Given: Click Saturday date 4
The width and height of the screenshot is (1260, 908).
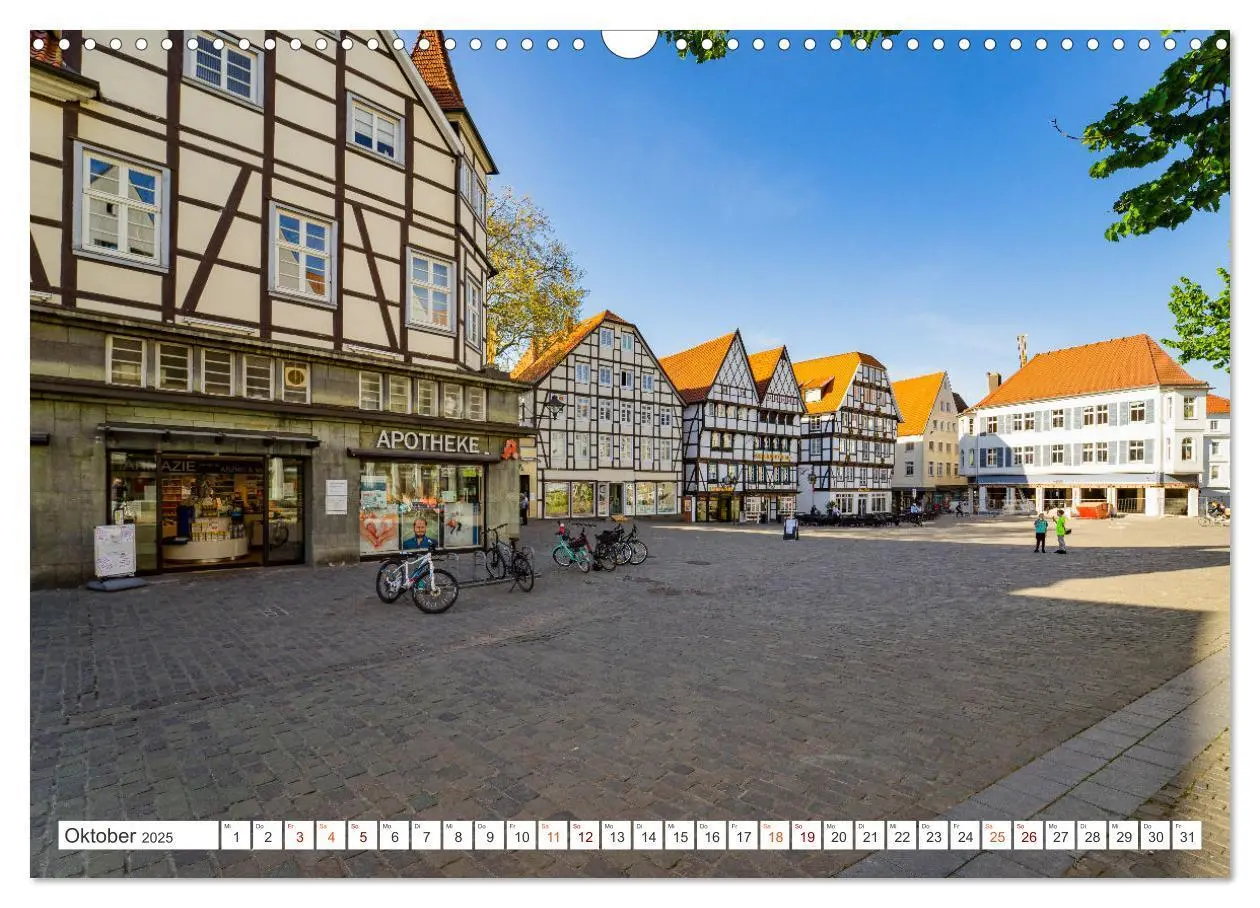Looking at the screenshot, I should coord(330,836).
